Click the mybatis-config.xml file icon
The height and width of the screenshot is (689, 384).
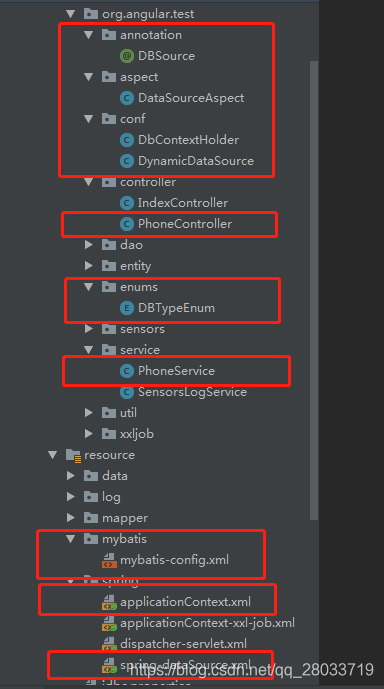click(109, 560)
